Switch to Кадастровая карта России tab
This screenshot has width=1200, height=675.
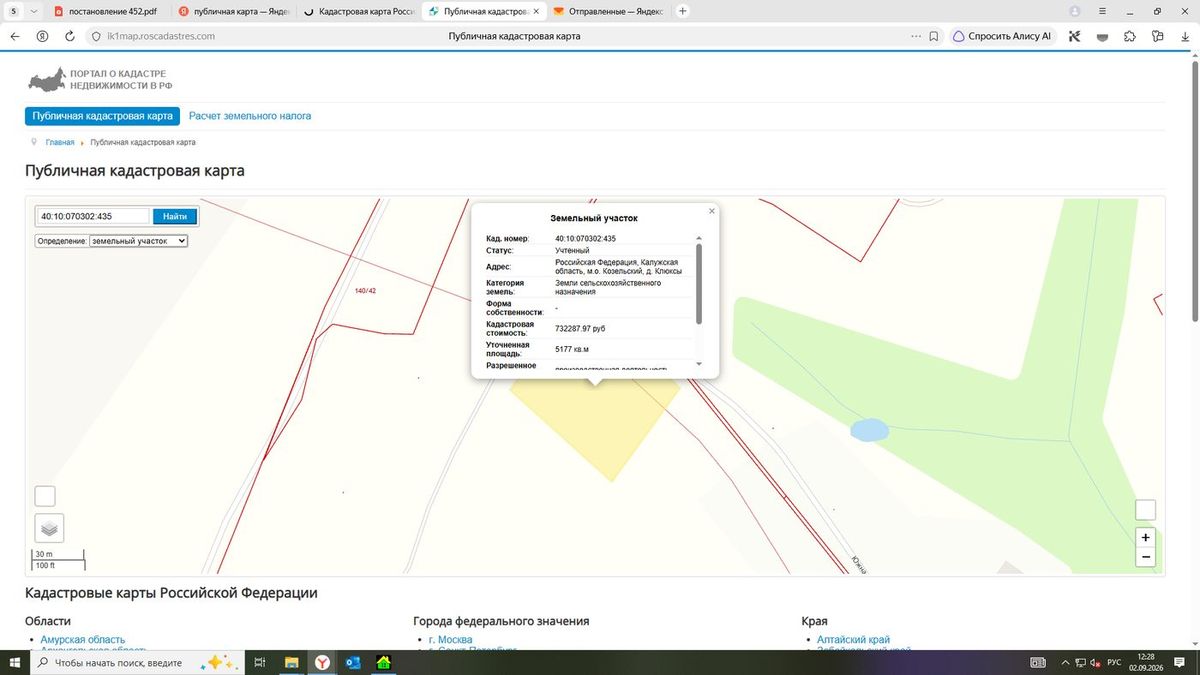pos(357,11)
